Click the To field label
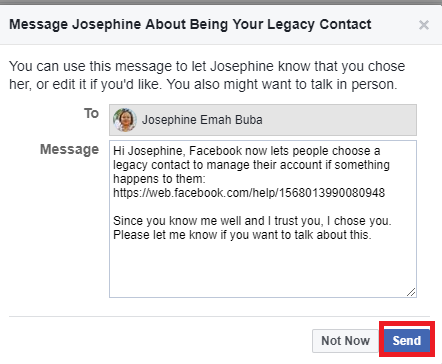The image size is (442, 364). [x=91, y=114]
